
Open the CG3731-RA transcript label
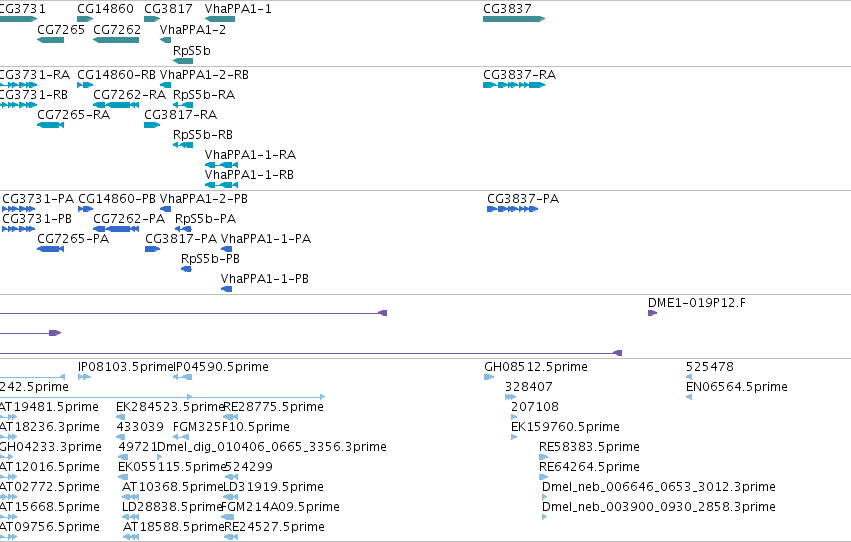coord(35,74)
